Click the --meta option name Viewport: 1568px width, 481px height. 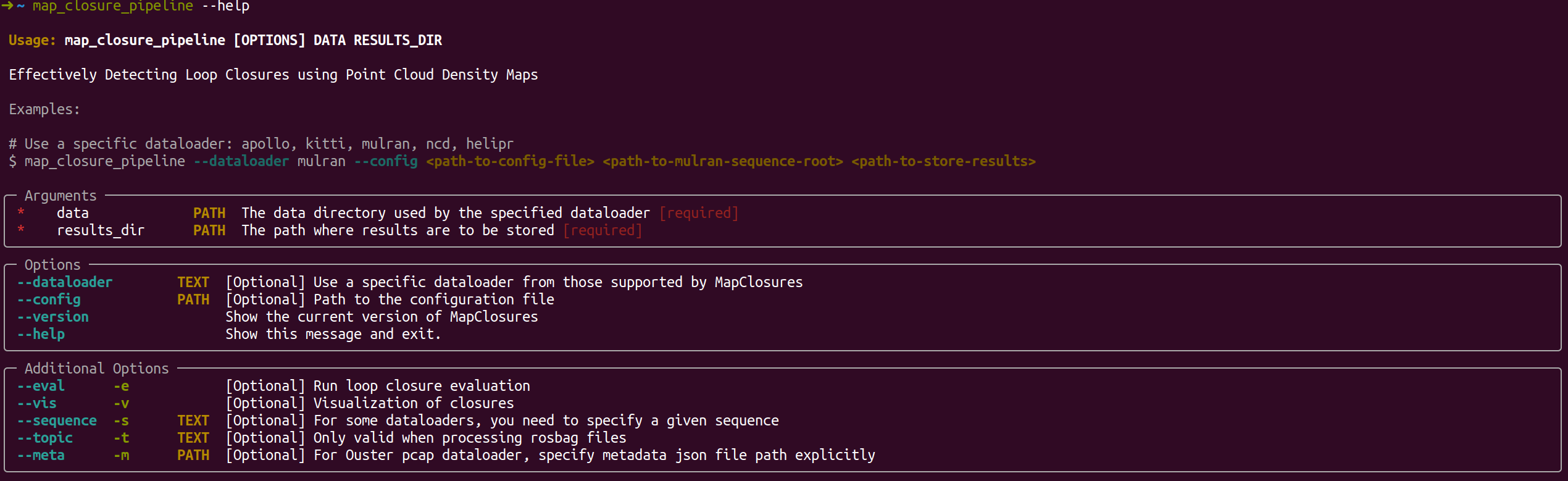[x=41, y=455]
